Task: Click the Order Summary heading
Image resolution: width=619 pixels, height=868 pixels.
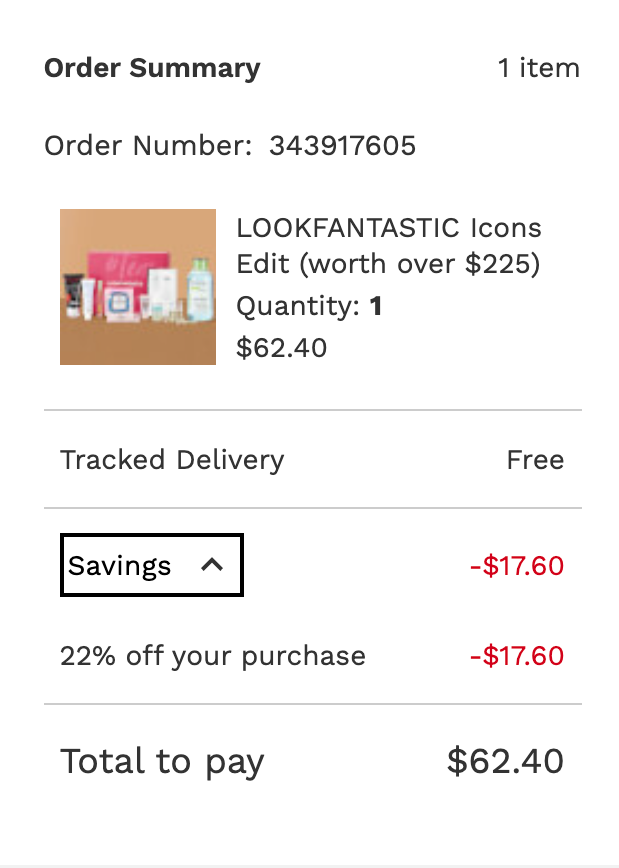Action: (x=152, y=68)
